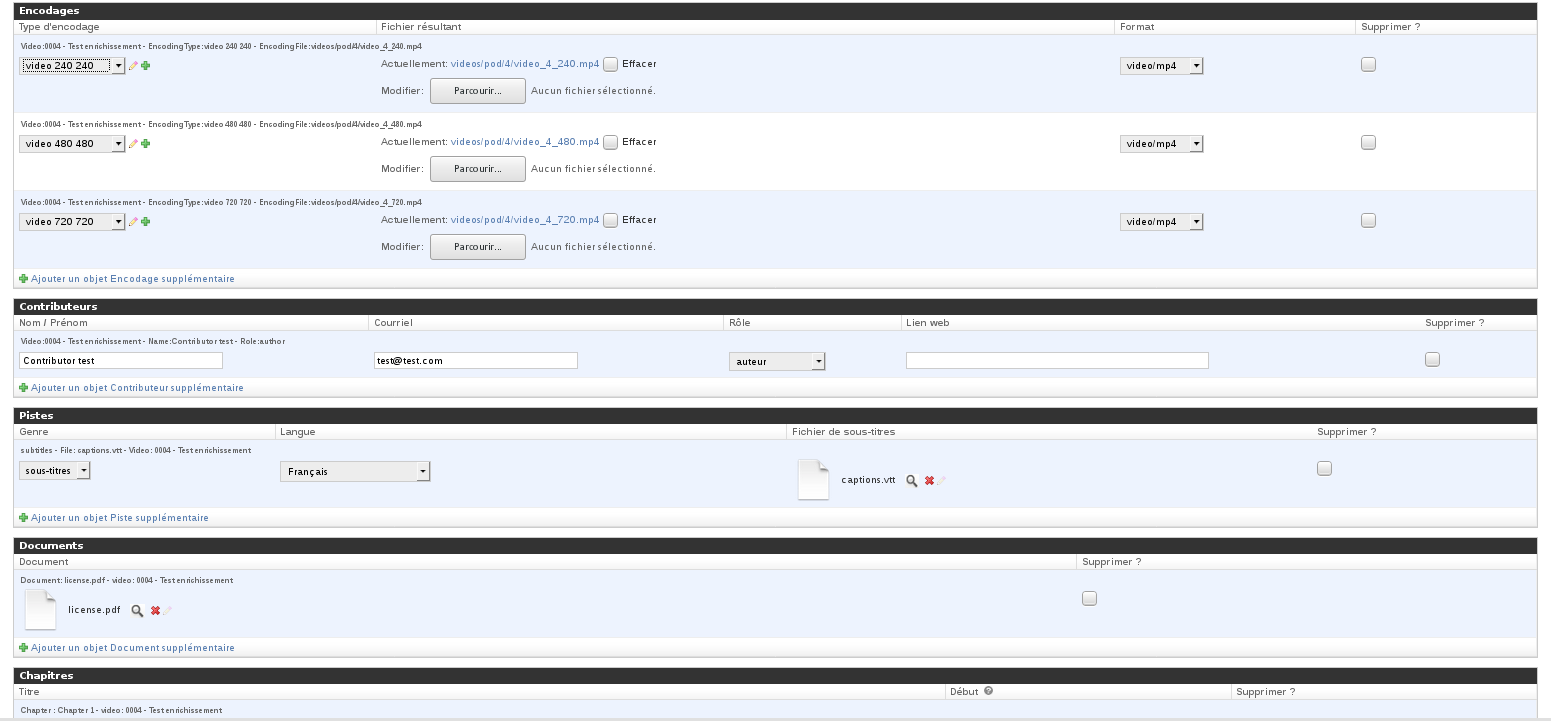1551x721 pixels.
Task: Click the Lien web input field
Action: 1056,361
